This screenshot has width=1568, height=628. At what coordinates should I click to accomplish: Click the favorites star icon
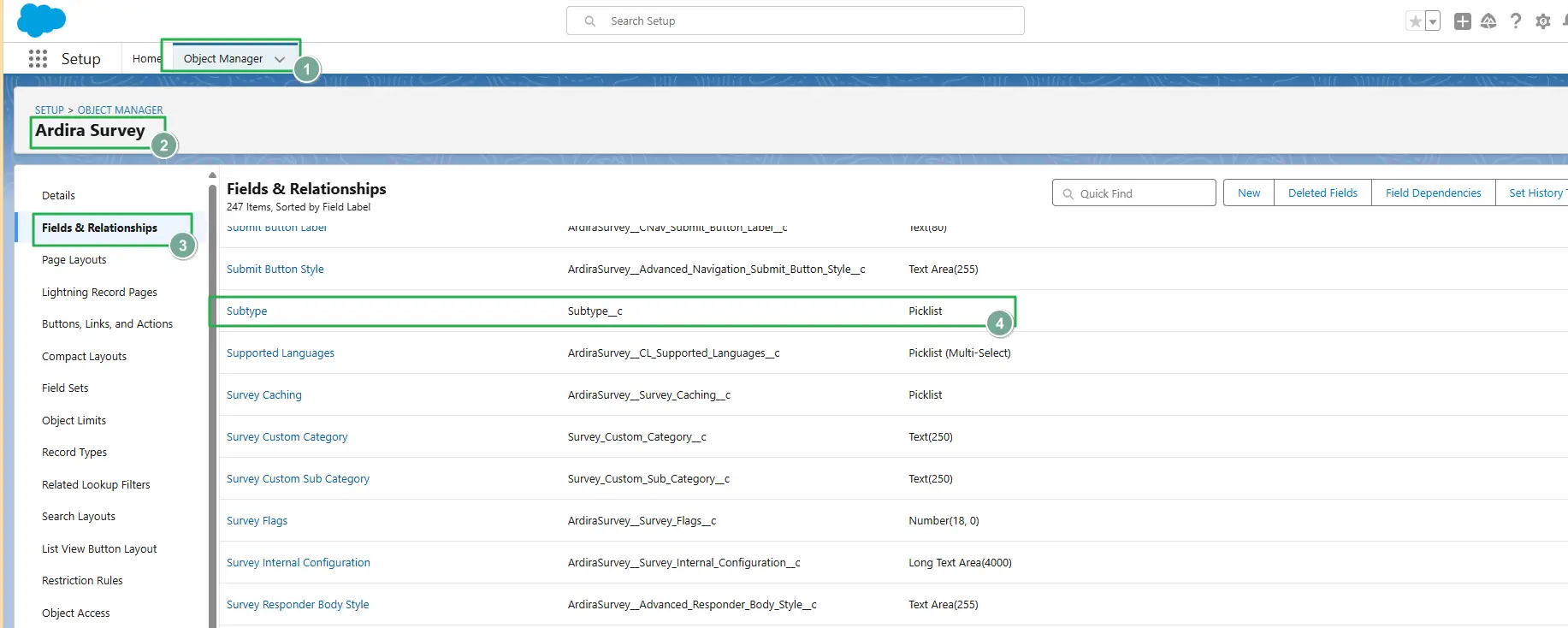(x=1416, y=21)
